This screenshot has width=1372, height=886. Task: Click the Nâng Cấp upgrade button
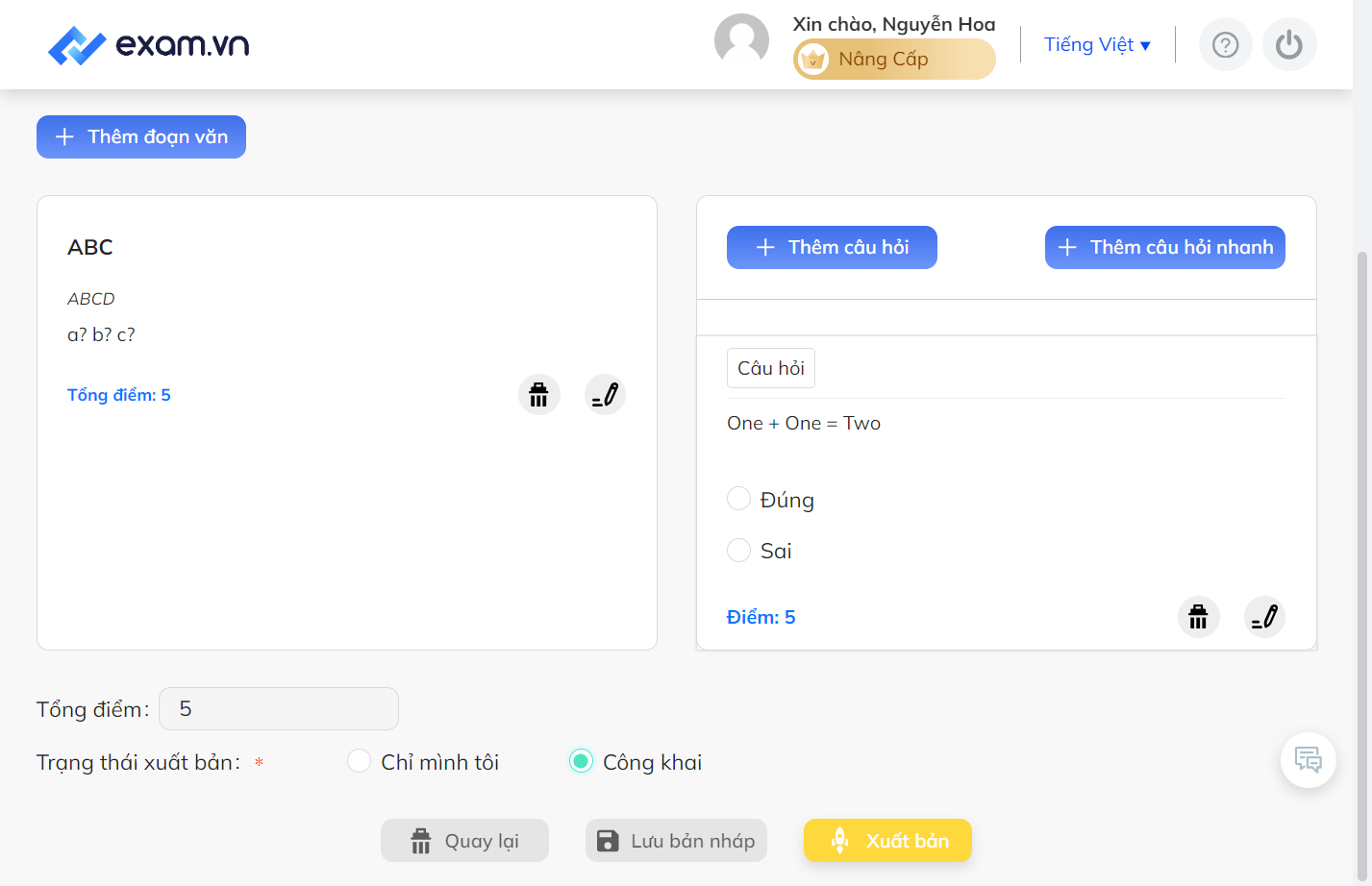(x=894, y=59)
